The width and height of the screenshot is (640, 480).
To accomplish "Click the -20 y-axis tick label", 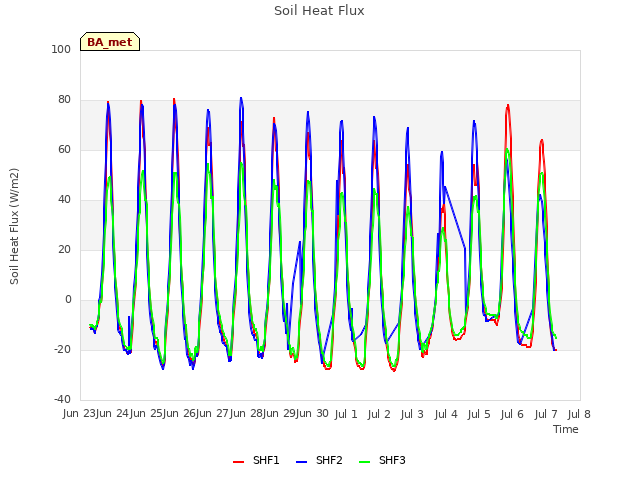I will click(x=62, y=349).
